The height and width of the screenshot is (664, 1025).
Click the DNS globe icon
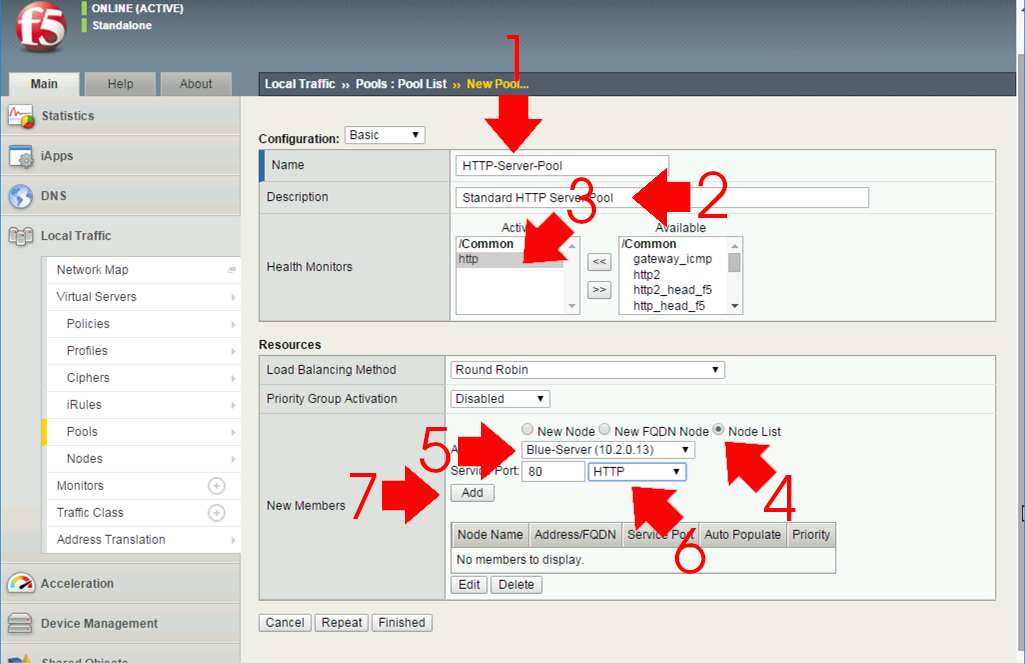(x=22, y=195)
